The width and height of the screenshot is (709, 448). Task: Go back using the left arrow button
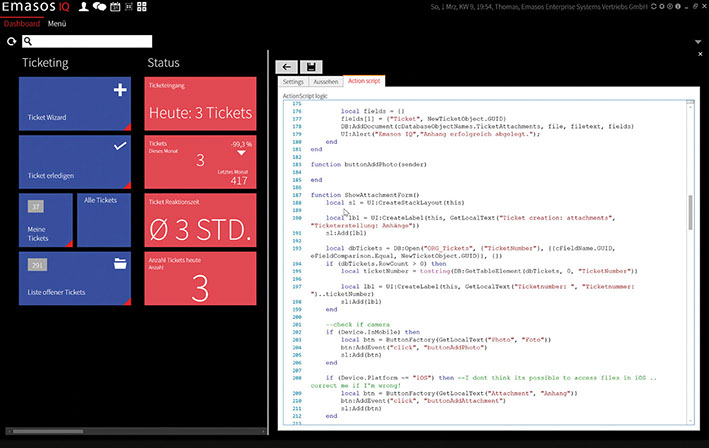pos(287,66)
